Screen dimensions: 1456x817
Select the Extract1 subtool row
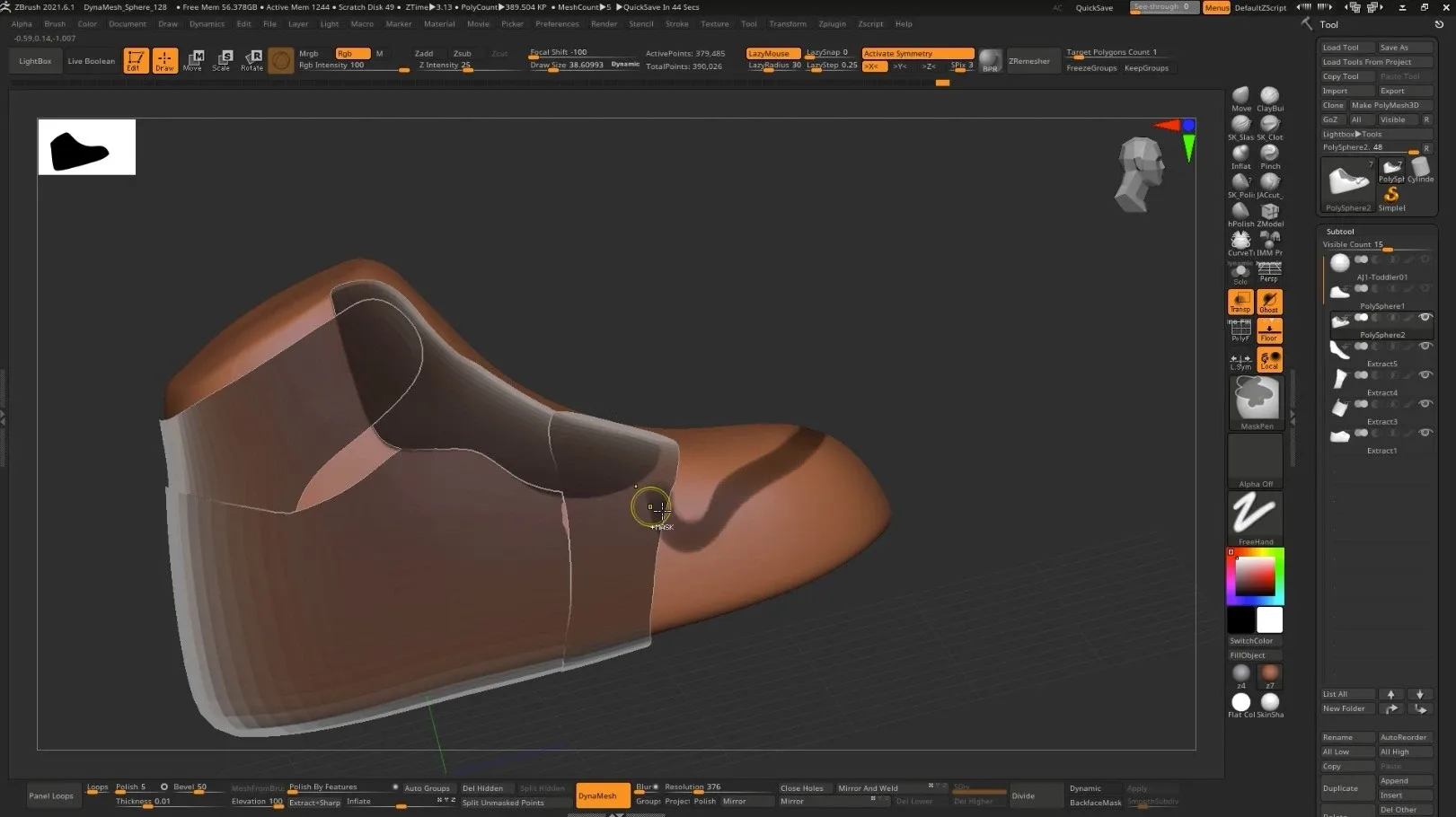pos(1381,439)
